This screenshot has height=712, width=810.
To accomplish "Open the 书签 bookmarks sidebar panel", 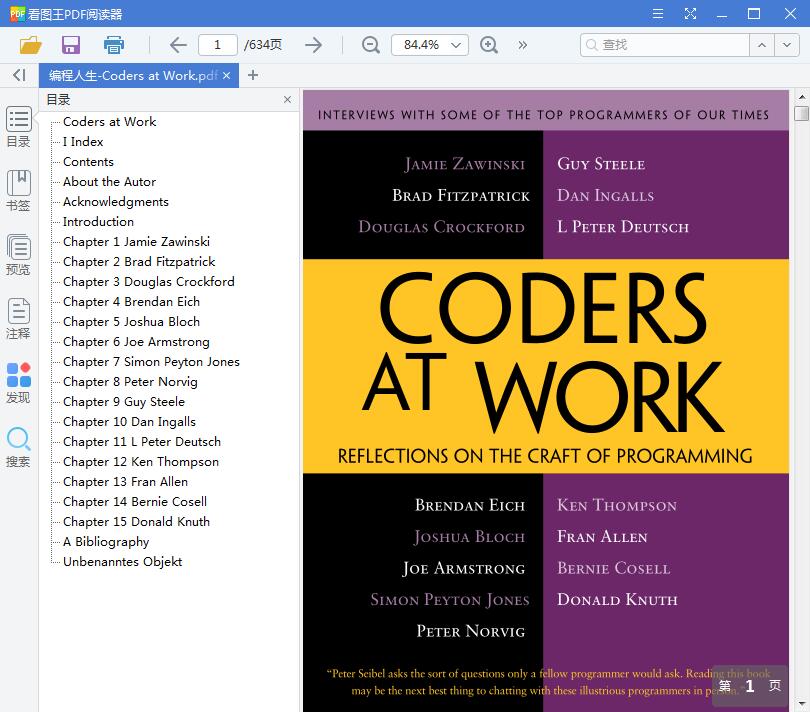I will (x=19, y=191).
